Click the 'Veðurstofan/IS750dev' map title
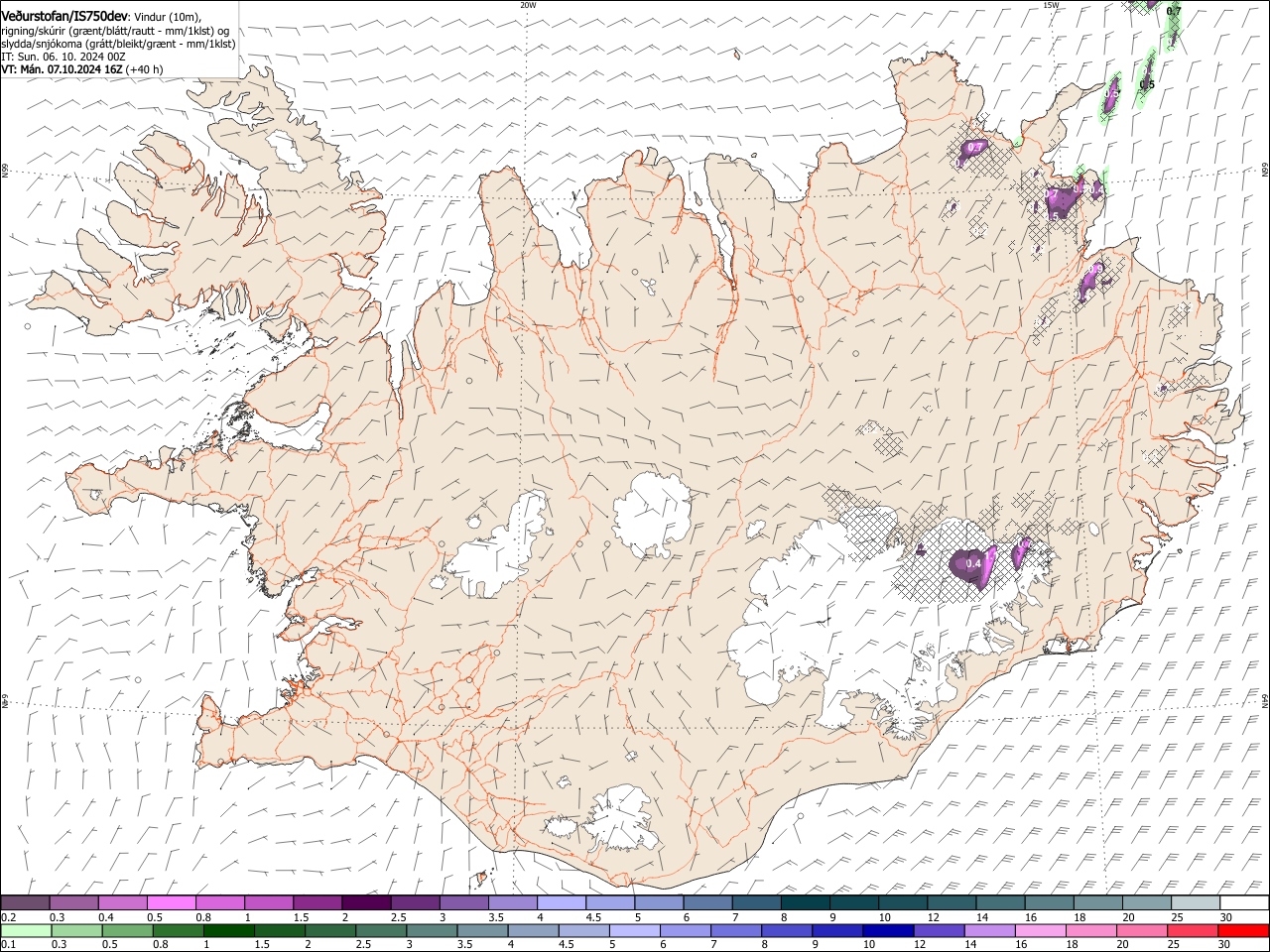1270x952 pixels. (x=64, y=17)
